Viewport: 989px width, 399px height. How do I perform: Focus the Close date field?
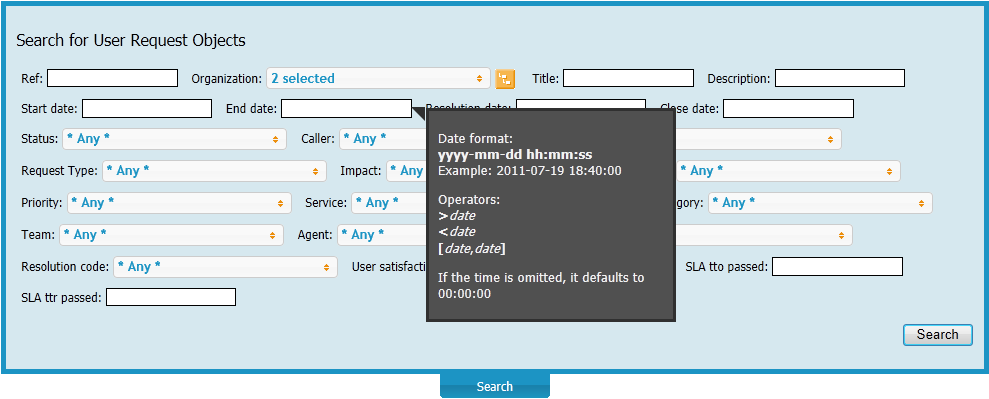pos(788,108)
